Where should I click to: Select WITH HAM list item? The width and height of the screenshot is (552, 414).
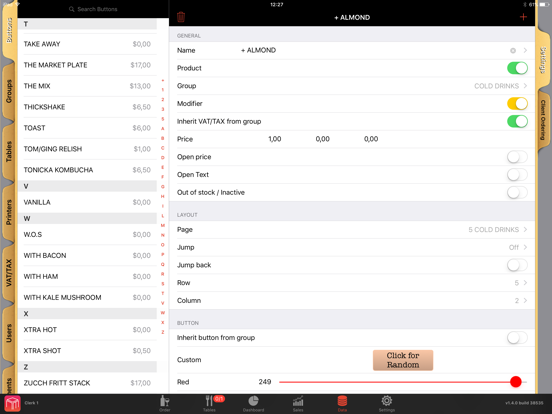(87, 277)
